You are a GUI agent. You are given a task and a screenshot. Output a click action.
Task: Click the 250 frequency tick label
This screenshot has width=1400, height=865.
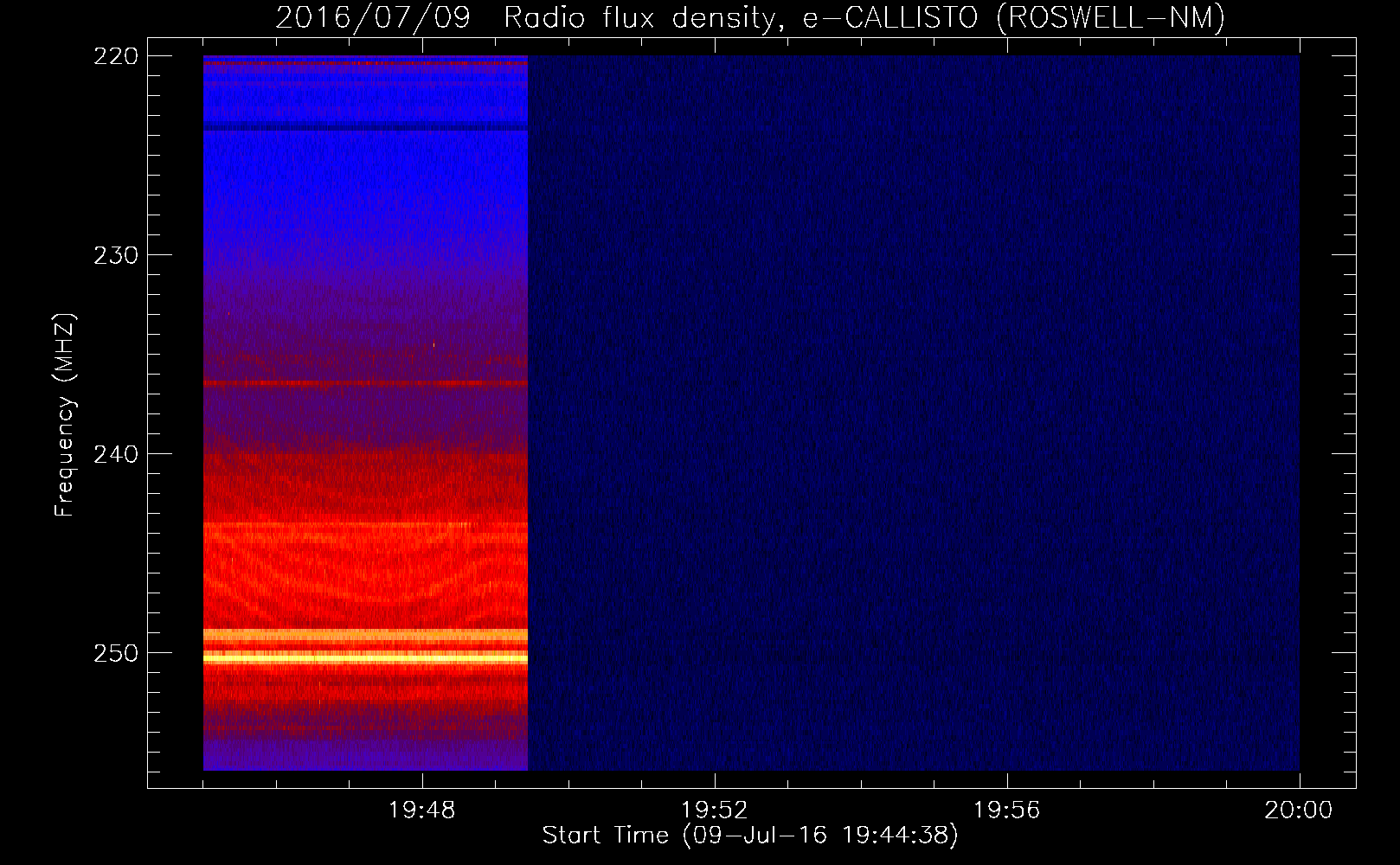(x=116, y=653)
